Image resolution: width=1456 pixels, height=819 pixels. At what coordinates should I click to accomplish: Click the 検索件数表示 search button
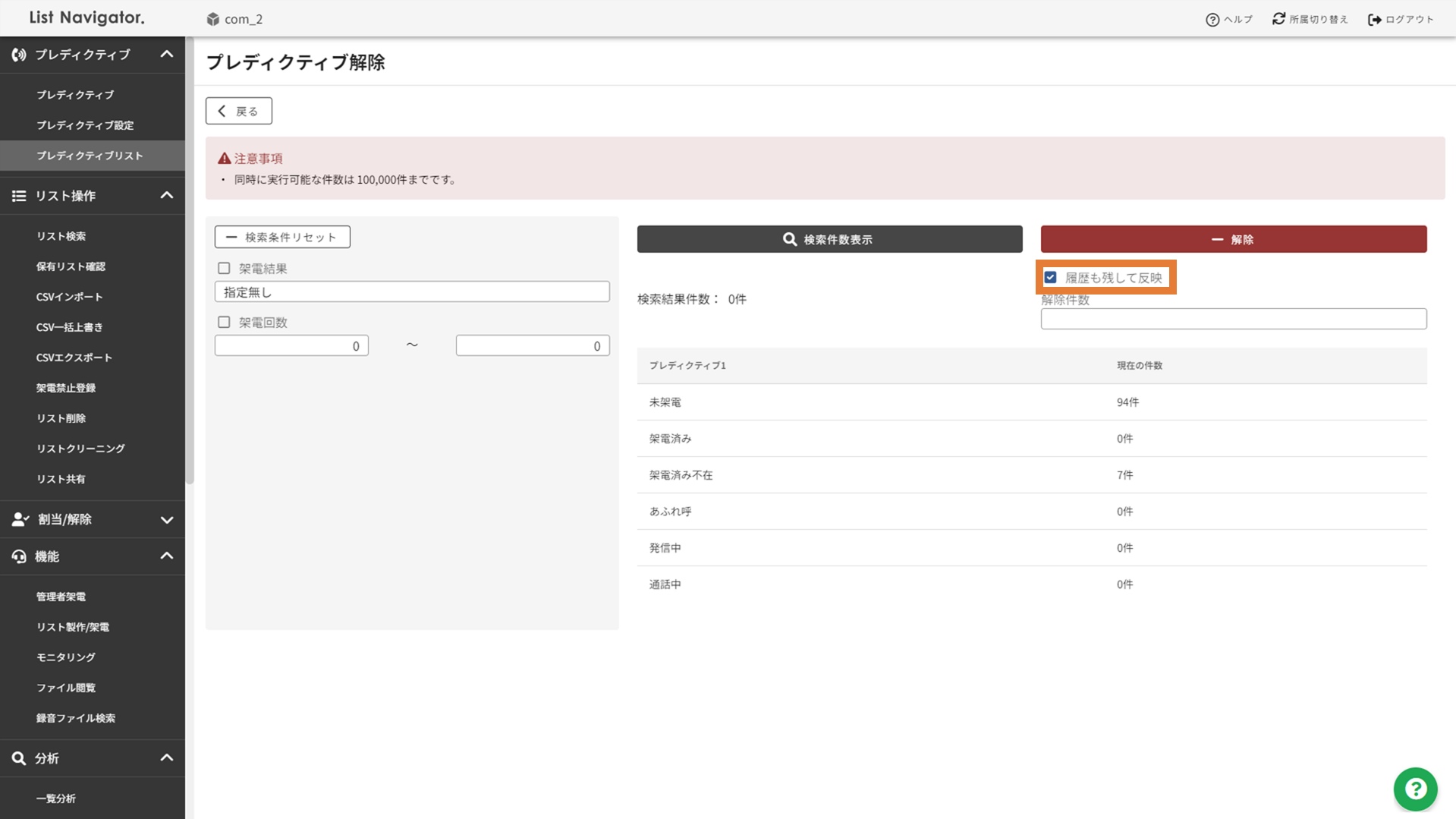(829, 239)
